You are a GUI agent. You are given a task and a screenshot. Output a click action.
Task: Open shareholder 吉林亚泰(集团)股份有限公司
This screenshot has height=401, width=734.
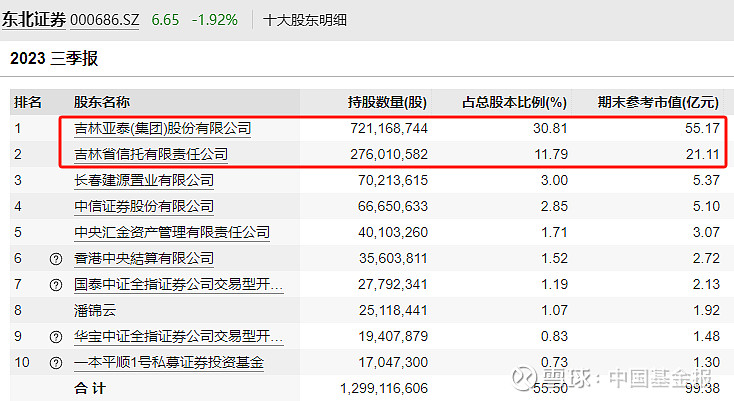pyautogui.click(x=162, y=128)
